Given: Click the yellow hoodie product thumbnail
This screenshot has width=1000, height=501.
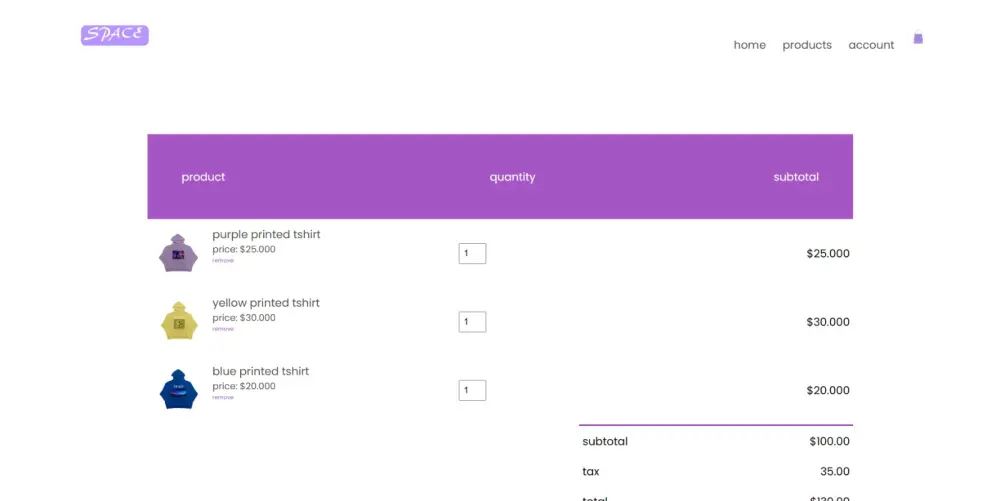Looking at the screenshot, I should (178, 321).
